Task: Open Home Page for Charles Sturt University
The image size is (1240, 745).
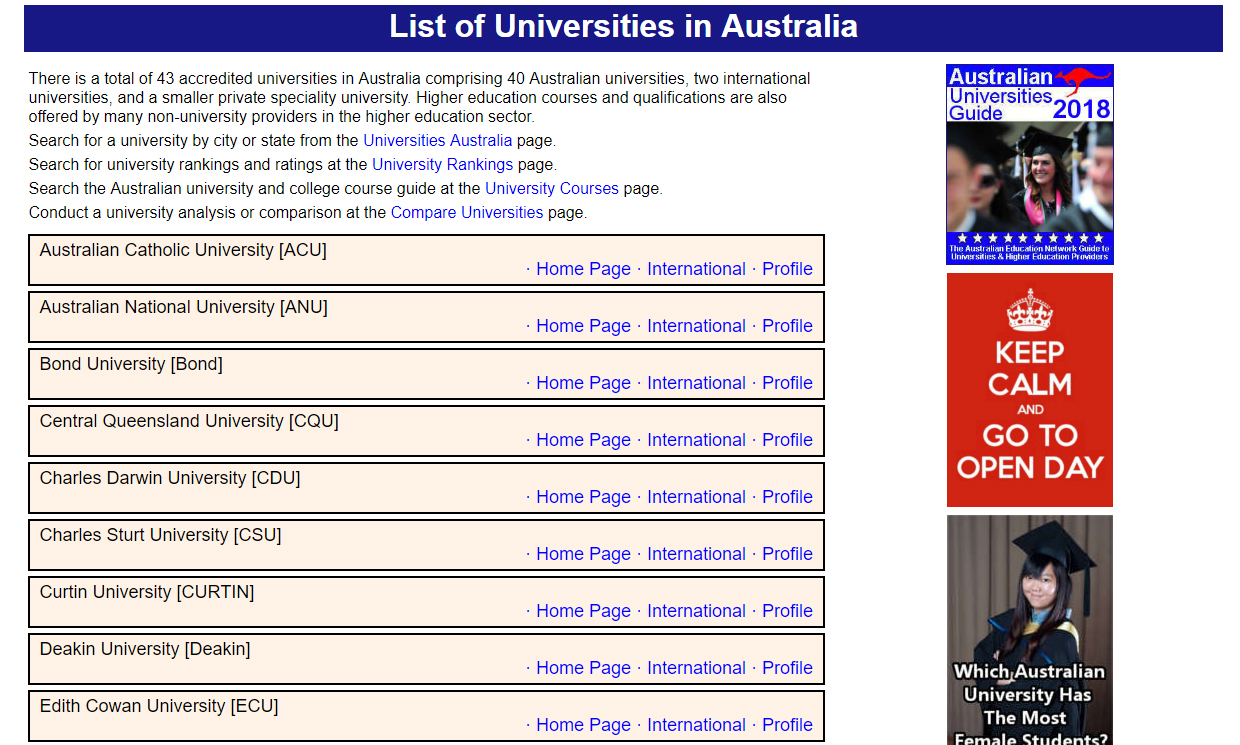Action: click(583, 554)
